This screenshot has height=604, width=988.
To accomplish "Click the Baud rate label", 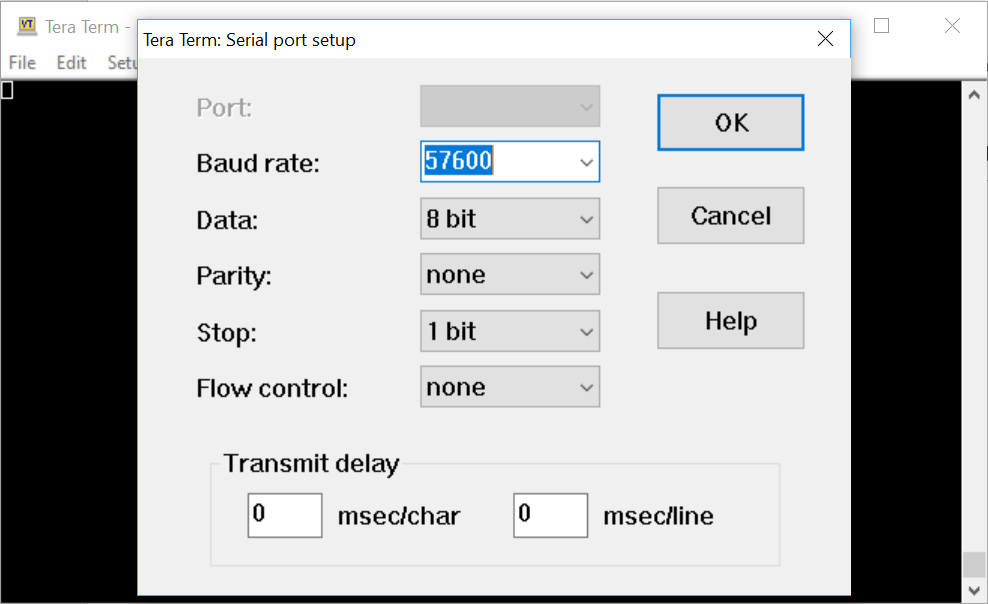I will click(258, 163).
